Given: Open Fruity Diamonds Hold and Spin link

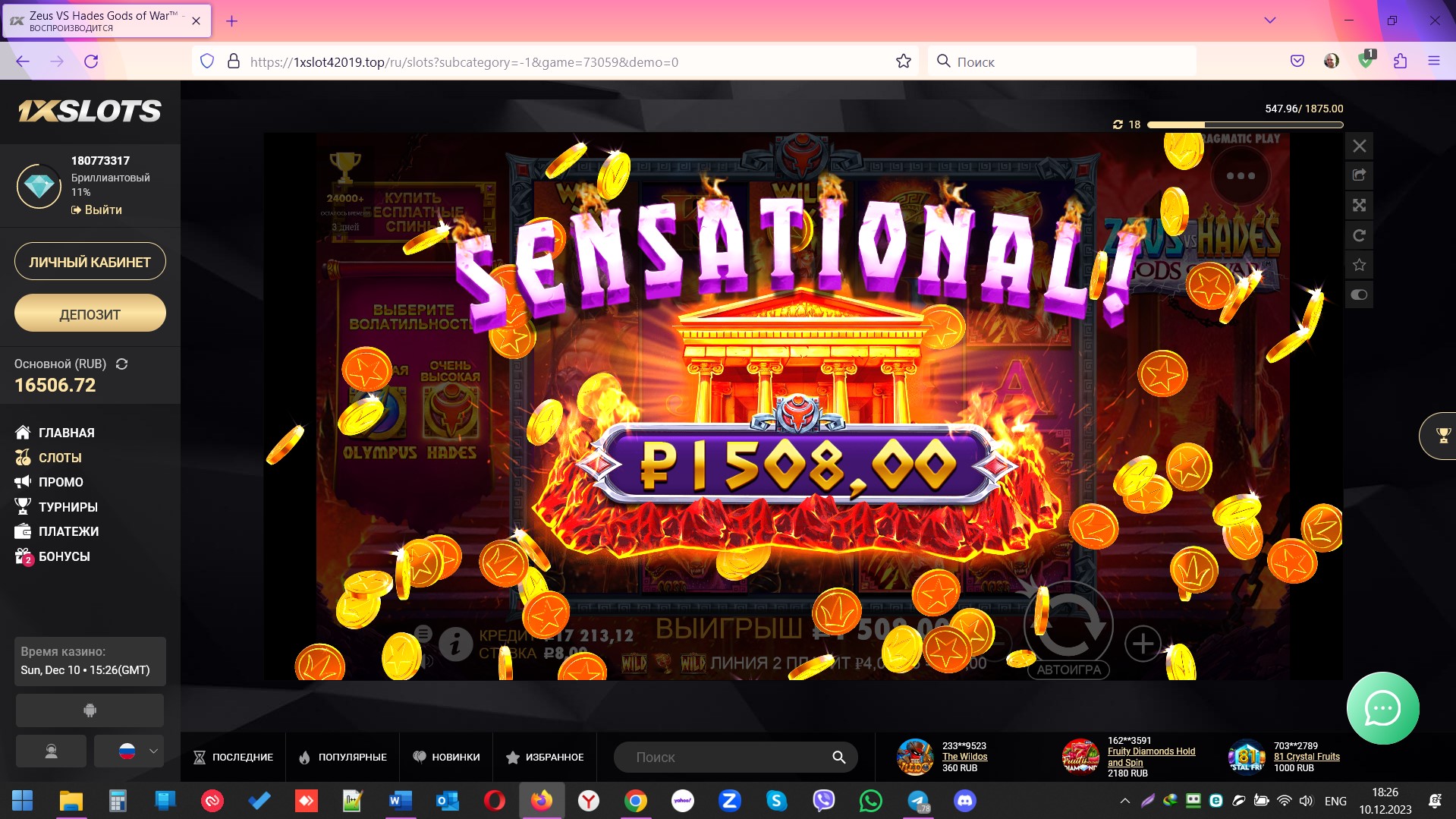Looking at the screenshot, I should [x=1151, y=757].
